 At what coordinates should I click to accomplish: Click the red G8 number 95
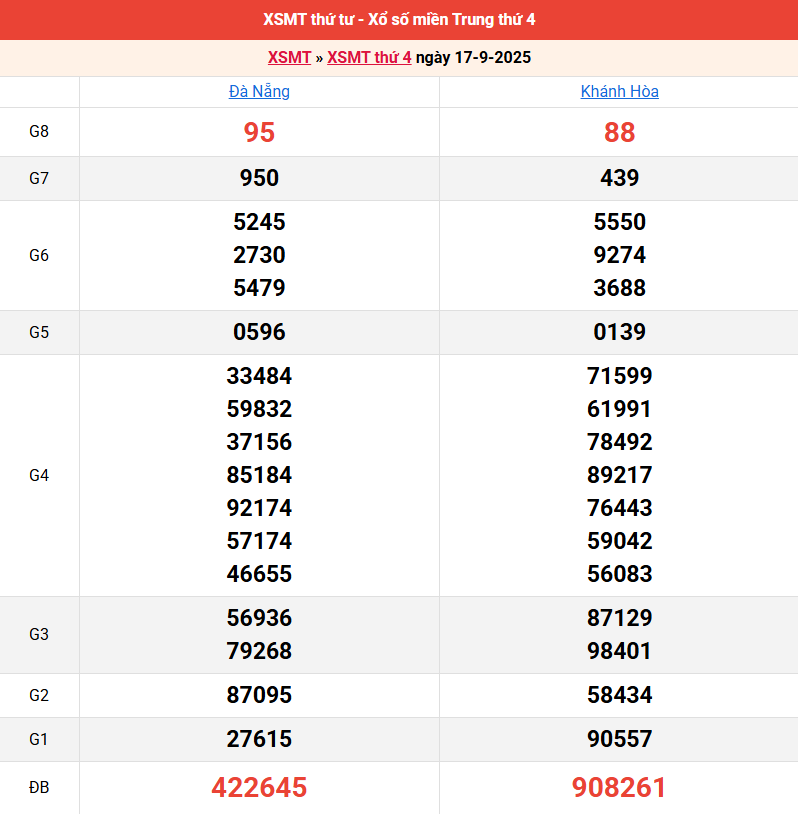point(259,132)
